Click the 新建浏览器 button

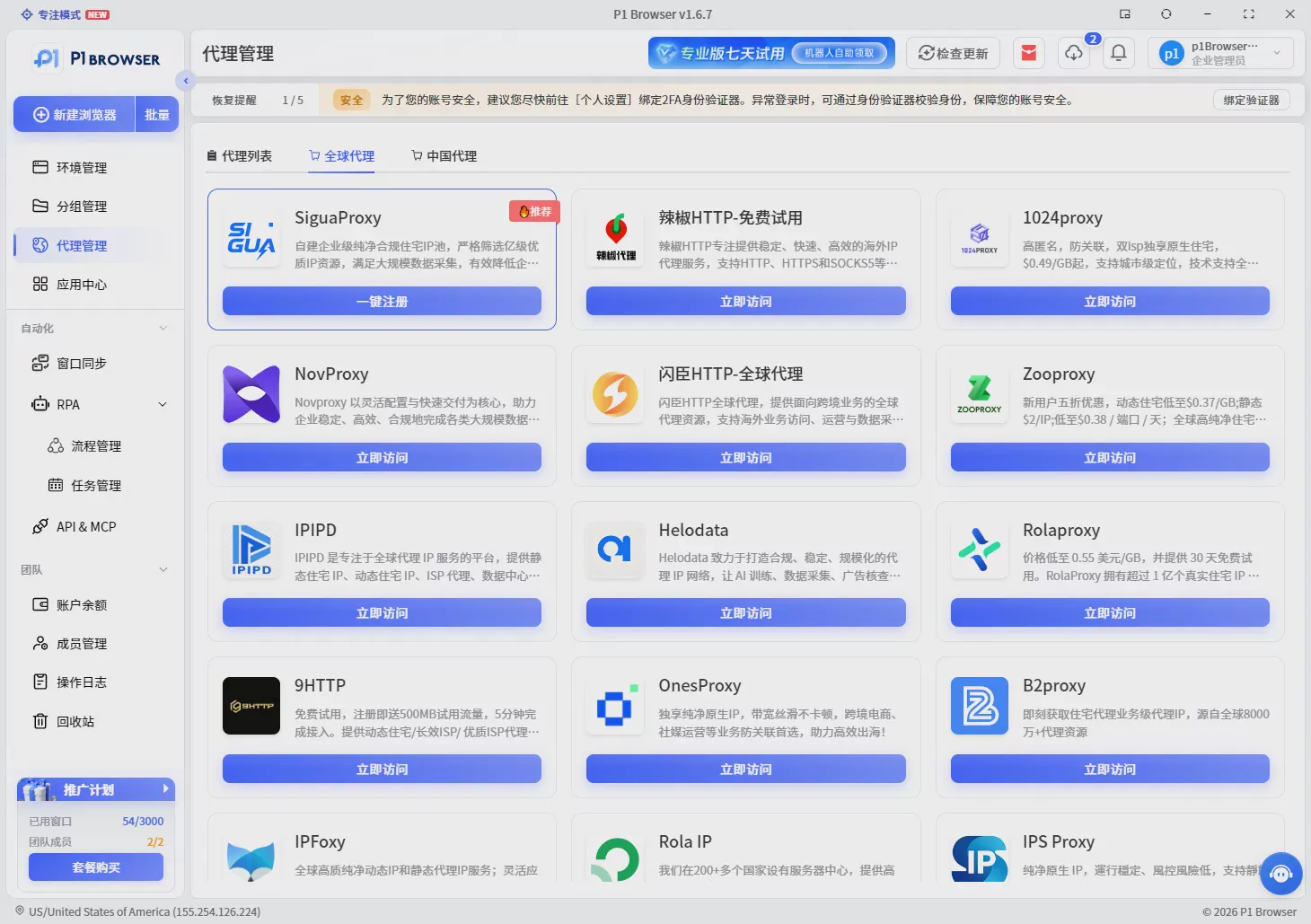click(x=75, y=115)
